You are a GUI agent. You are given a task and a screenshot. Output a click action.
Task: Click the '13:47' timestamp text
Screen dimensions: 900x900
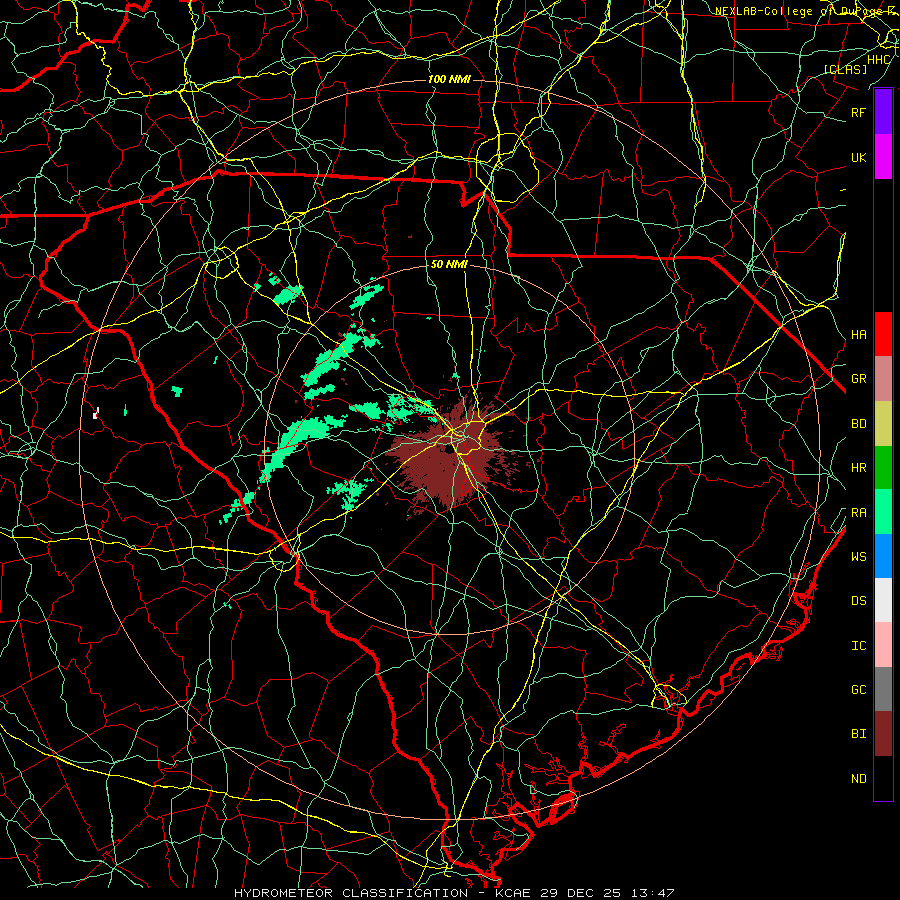(x=651, y=893)
